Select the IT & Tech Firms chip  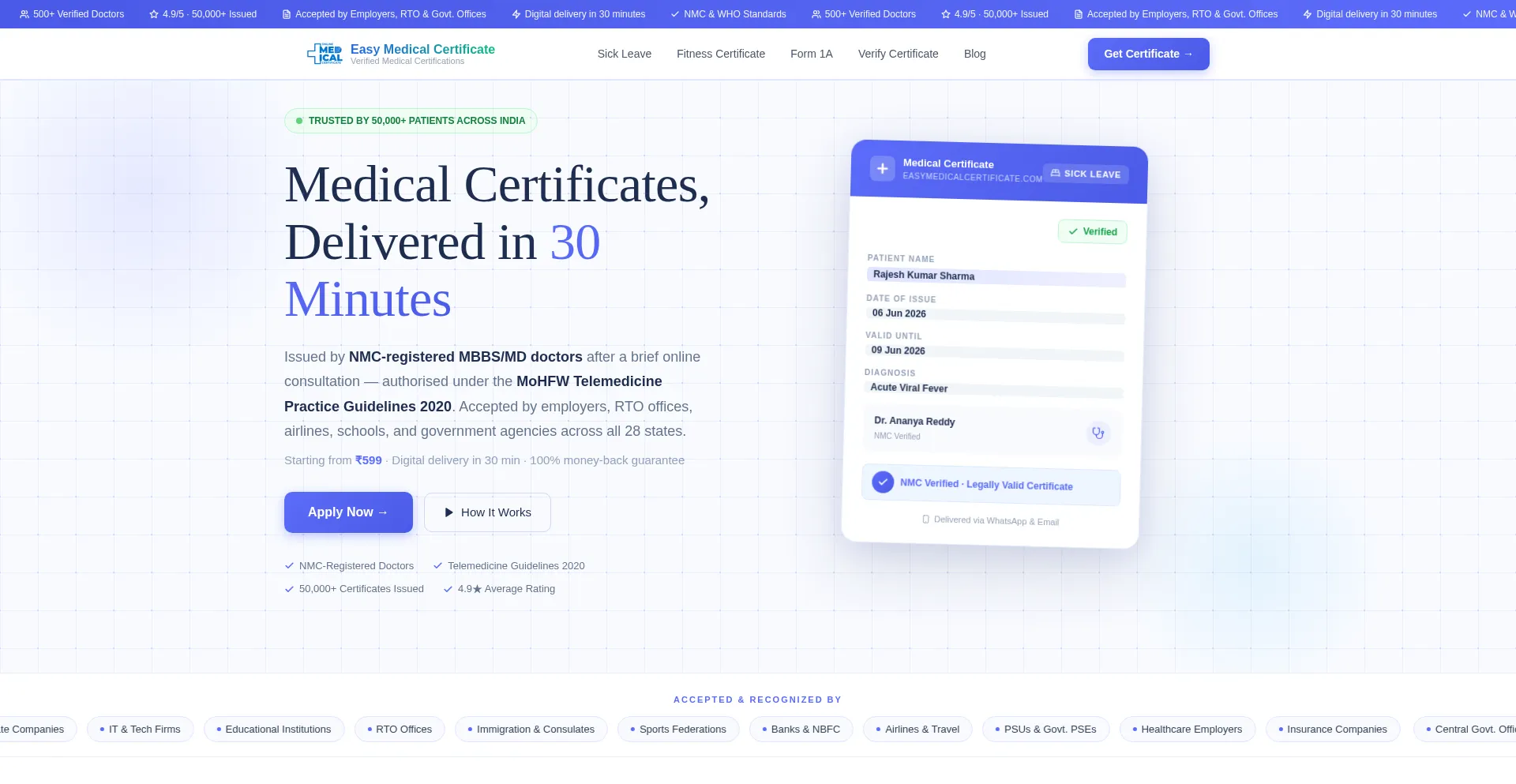tap(141, 729)
